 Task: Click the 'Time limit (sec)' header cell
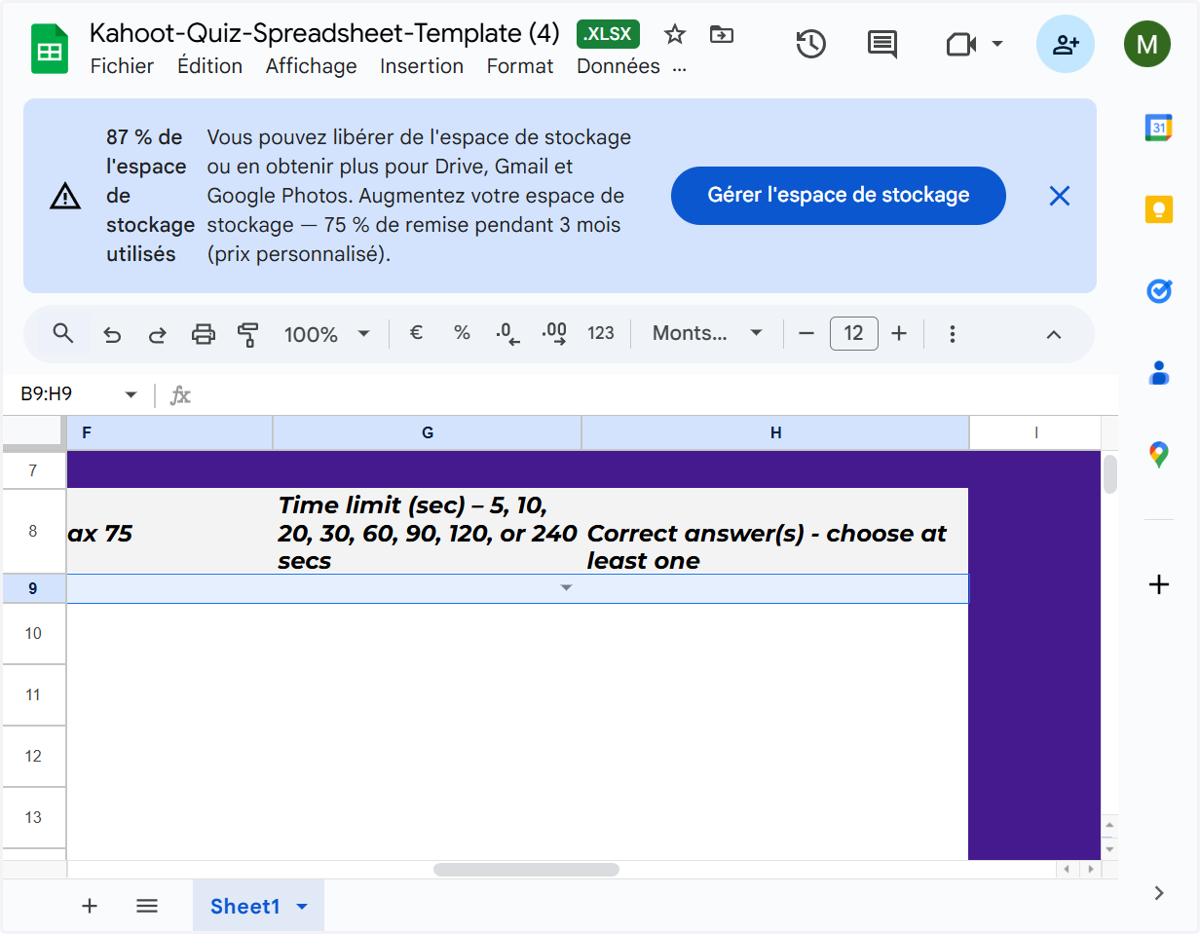427,532
